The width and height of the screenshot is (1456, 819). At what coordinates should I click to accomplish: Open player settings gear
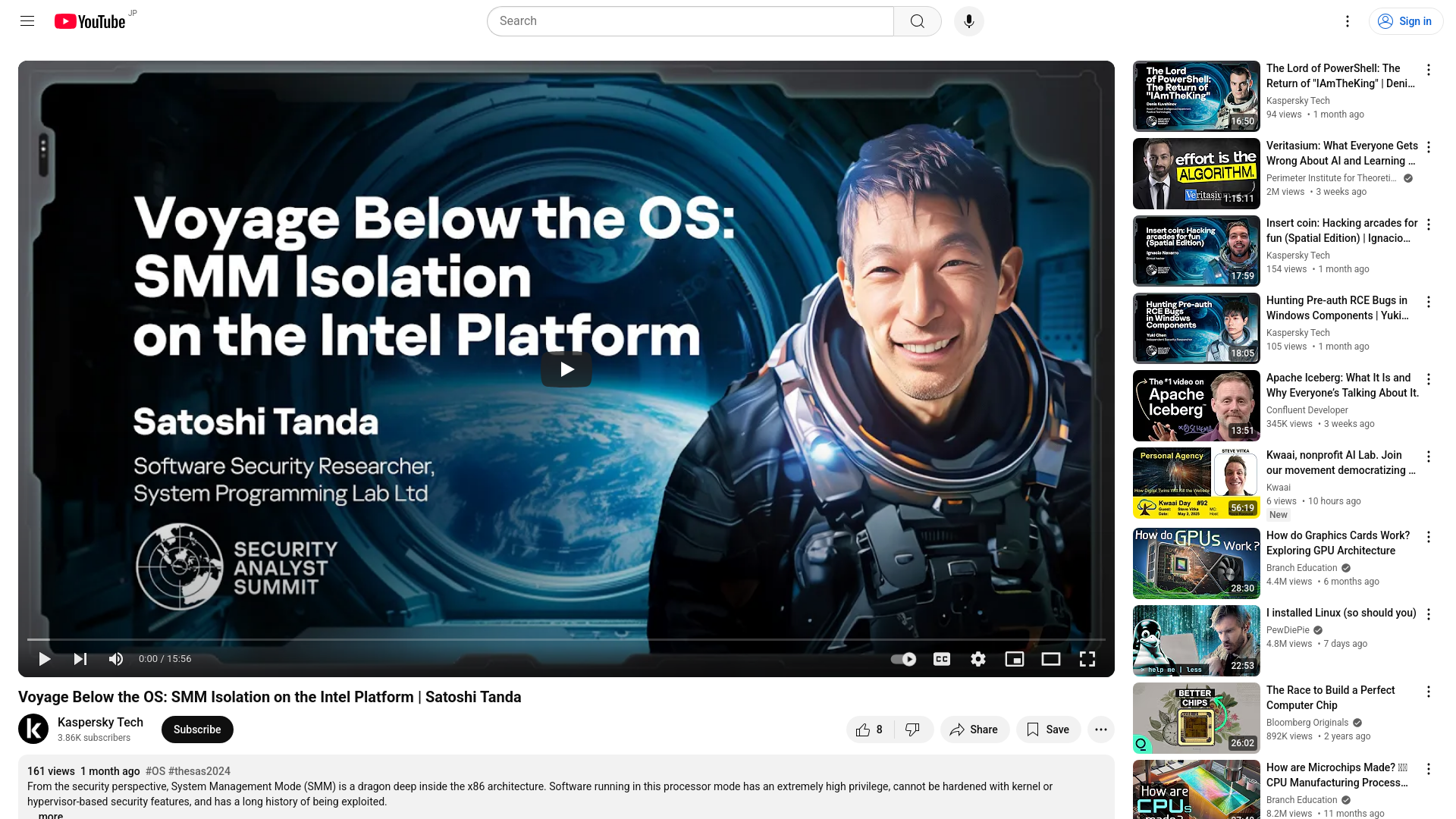[x=978, y=659]
